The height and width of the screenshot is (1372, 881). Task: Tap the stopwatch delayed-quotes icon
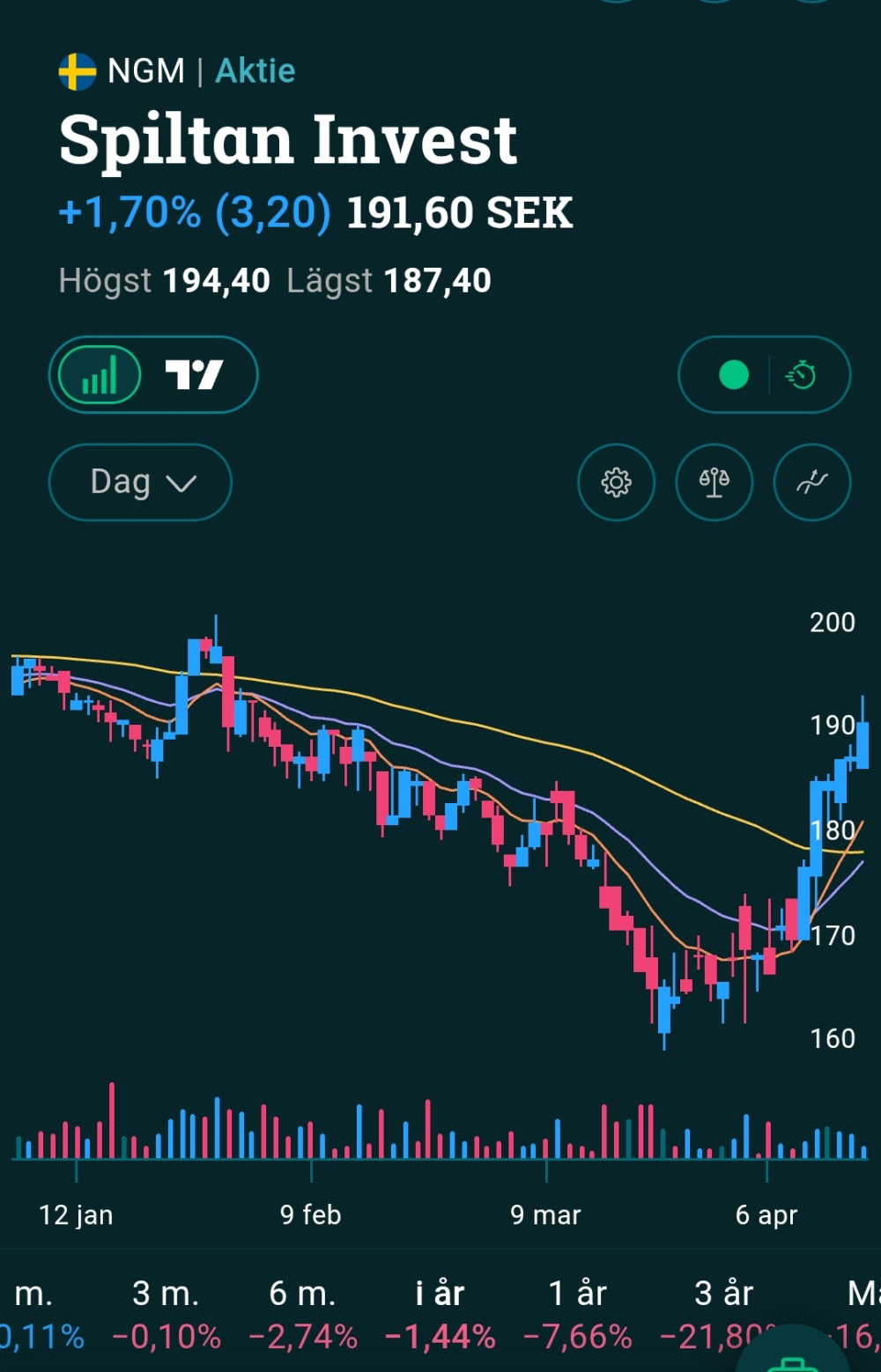801,374
